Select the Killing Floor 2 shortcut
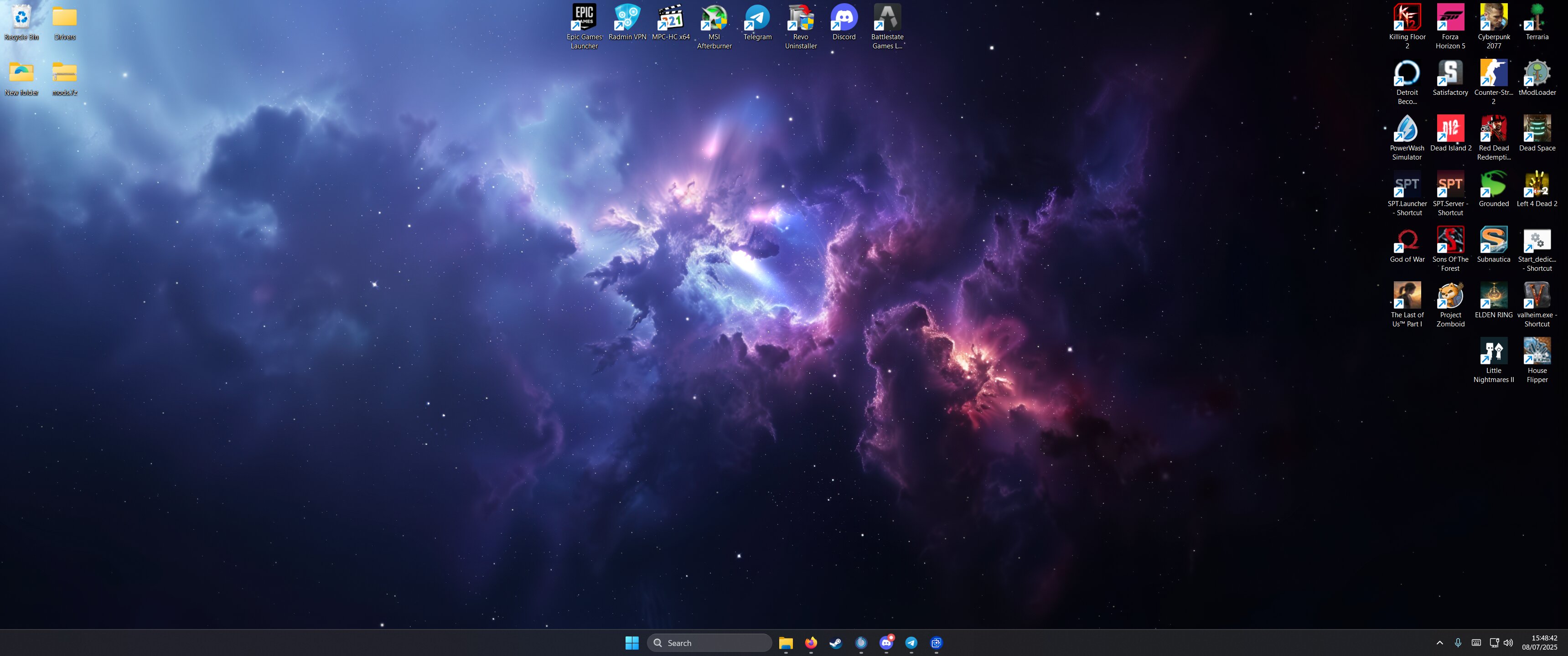Viewport: 1568px width, 656px height. coord(1407,26)
